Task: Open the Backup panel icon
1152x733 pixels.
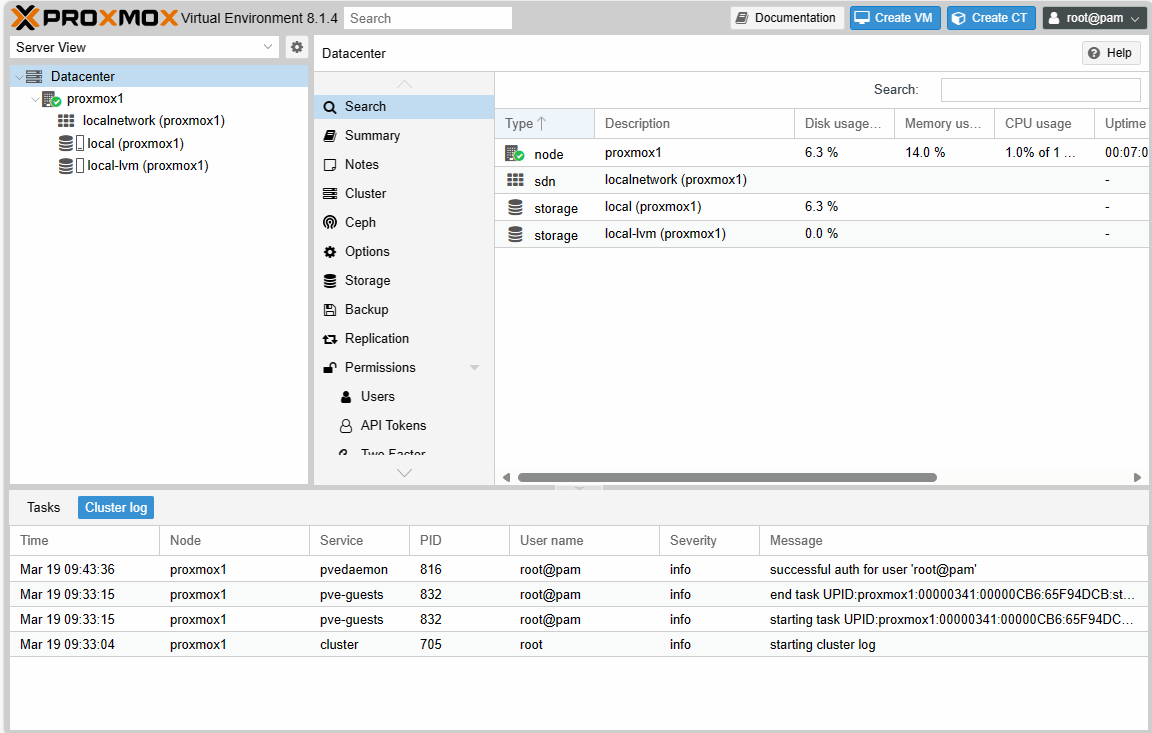Action: pos(330,309)
